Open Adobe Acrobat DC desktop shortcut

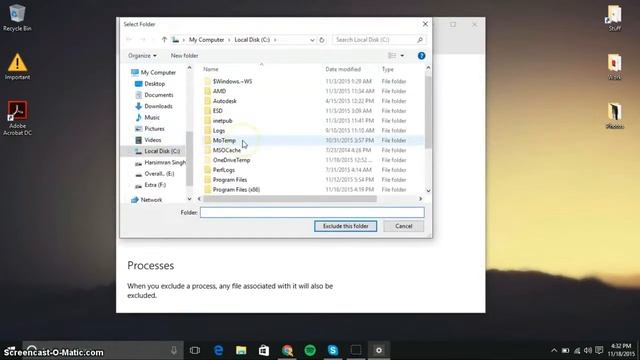pos(17,118)
